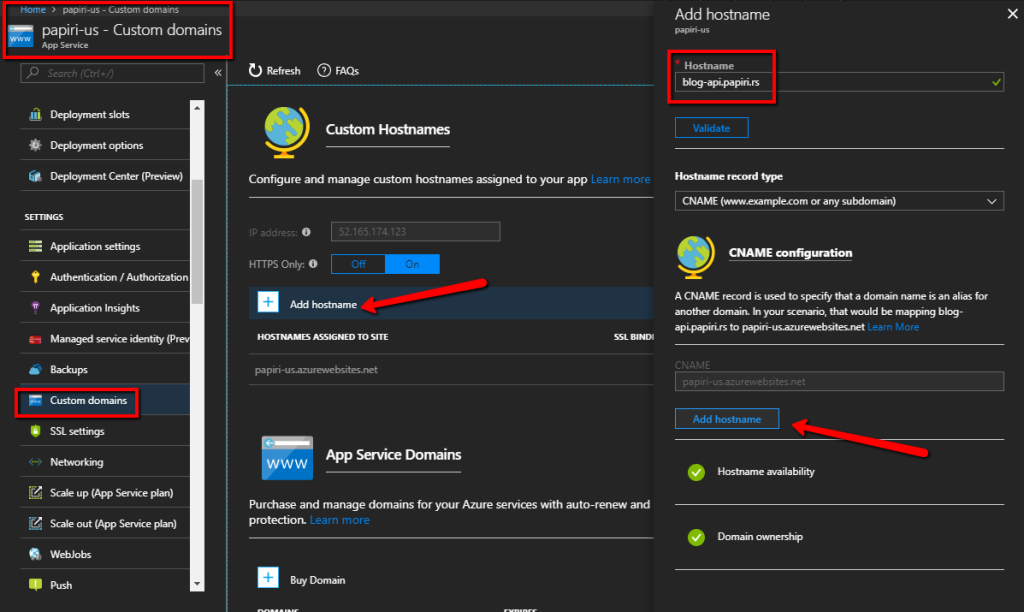Click the info icon next to IP address
This screenshot has height=612, width=1024.
pos(306,232)
